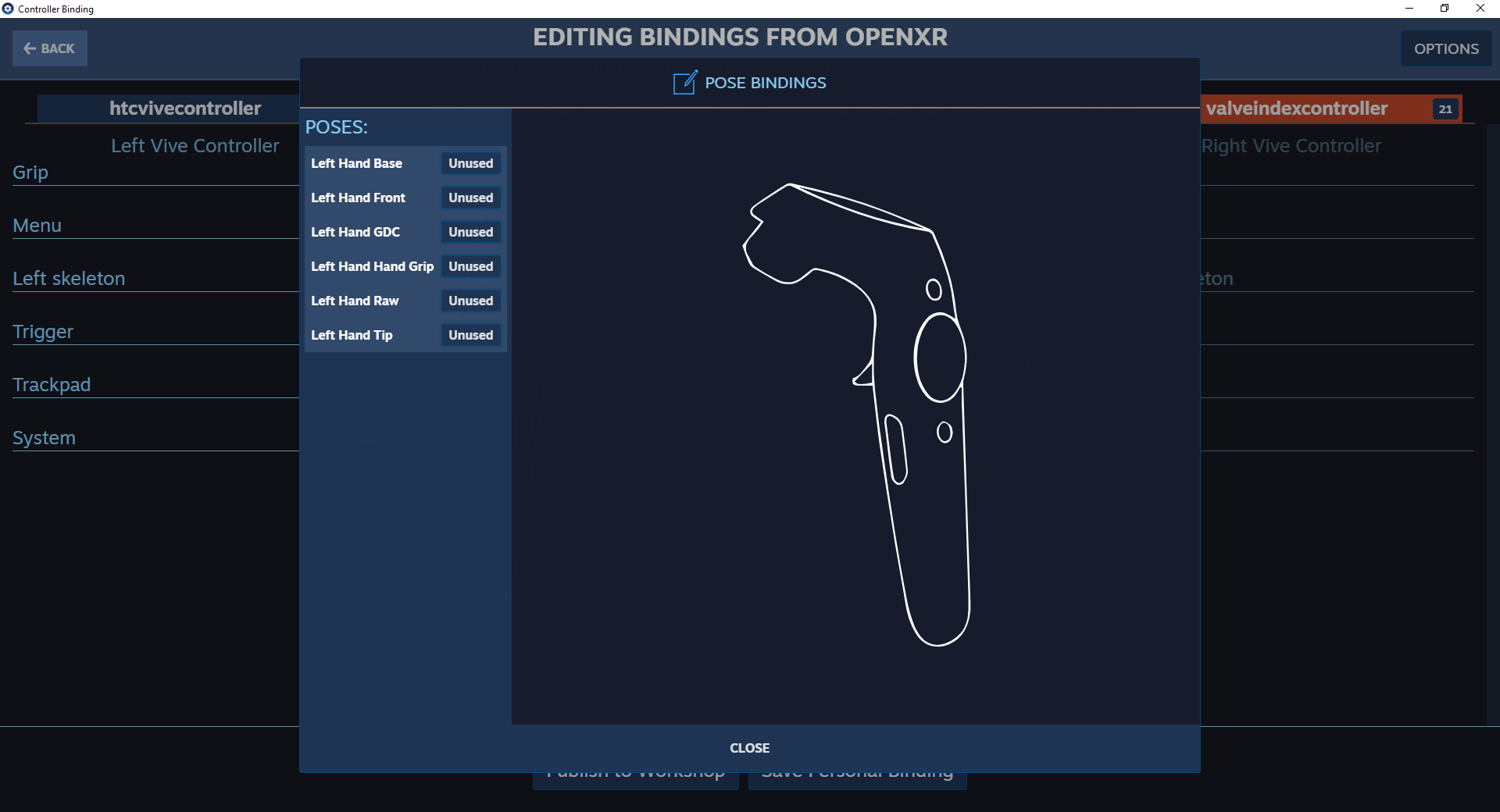Open the Left Hand Front pose dropdown
This screenshot has height=812, width=1500.
pyautogui.click(x=470, y=198)
